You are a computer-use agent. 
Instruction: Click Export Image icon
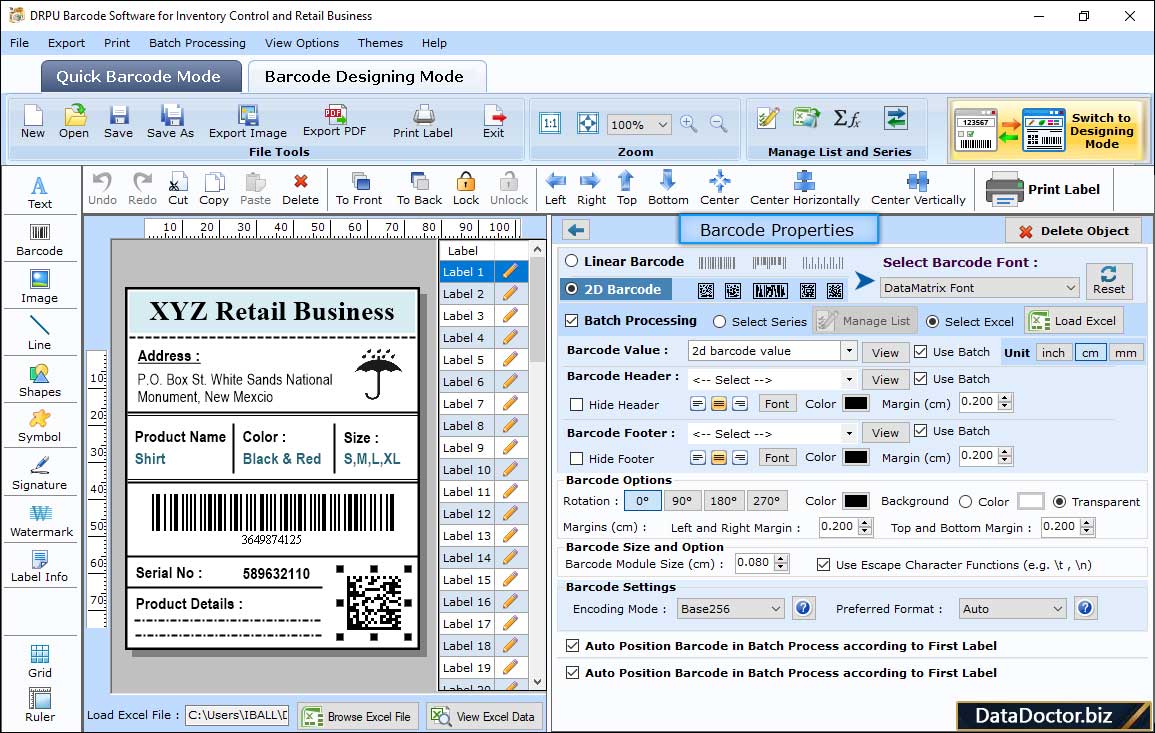[248, 122]
